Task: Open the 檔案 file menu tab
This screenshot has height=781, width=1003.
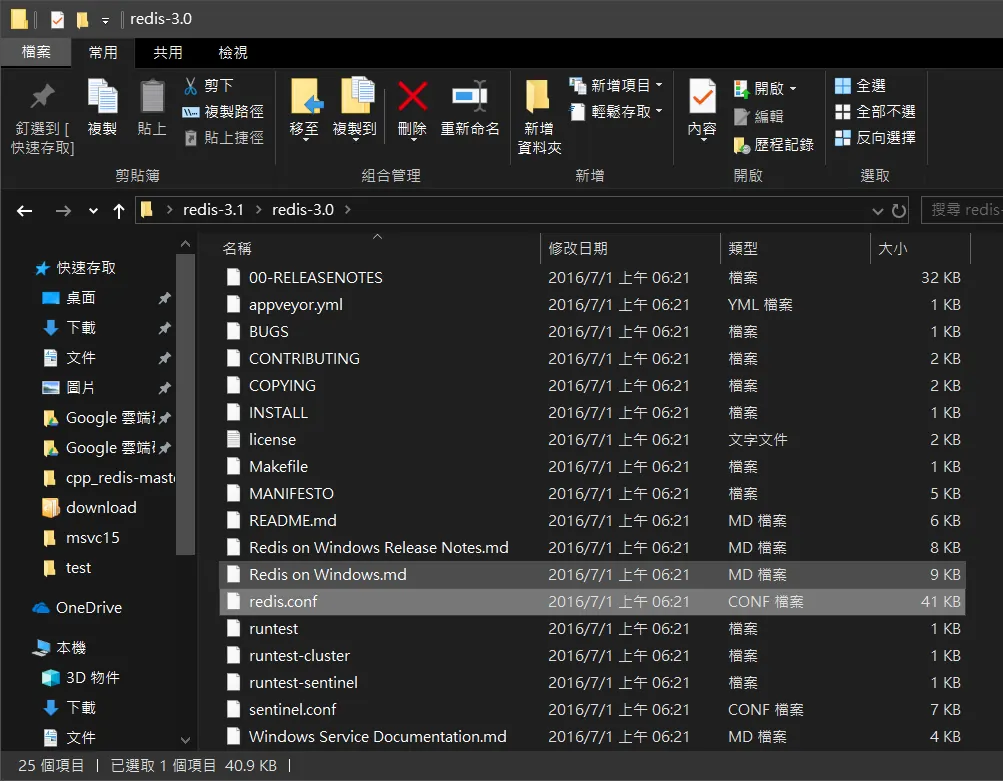Action: (36, 52)
